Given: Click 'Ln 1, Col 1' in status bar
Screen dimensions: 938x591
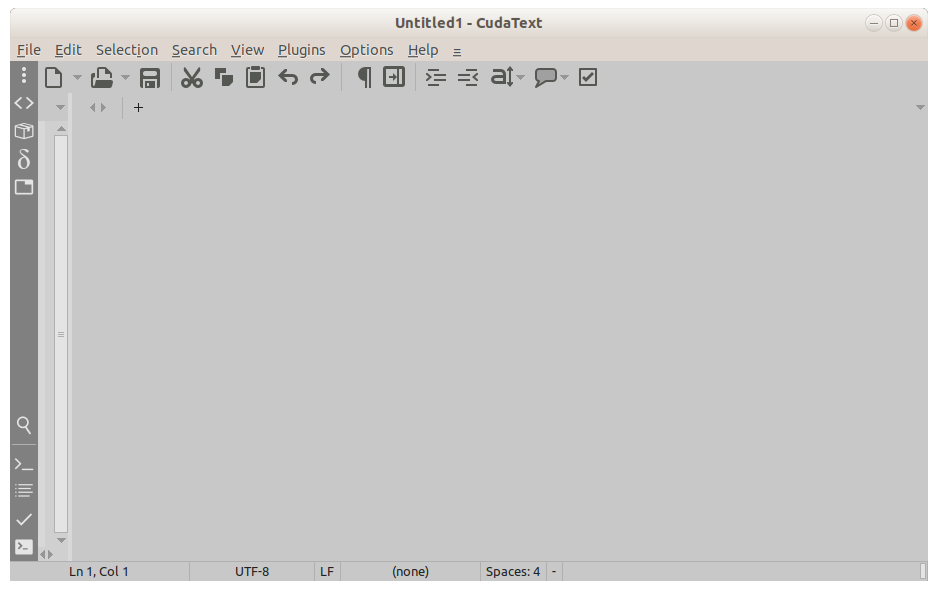Looking at the screenshot, I should click(99, 572).
